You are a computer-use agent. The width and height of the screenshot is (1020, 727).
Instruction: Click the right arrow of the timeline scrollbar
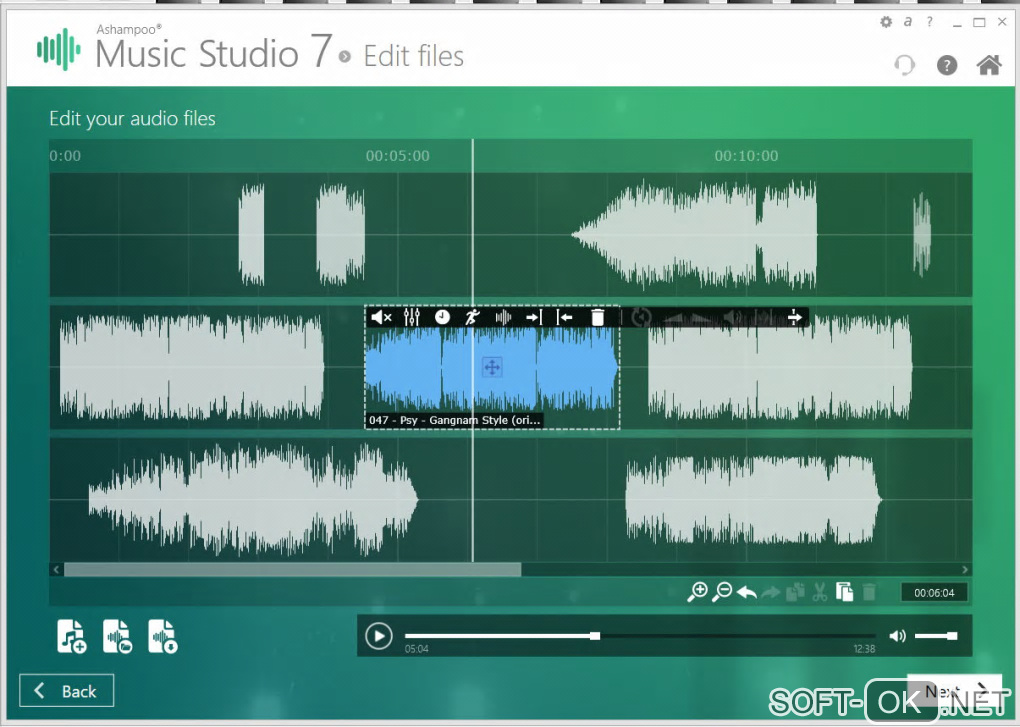[x=965, y=570]
